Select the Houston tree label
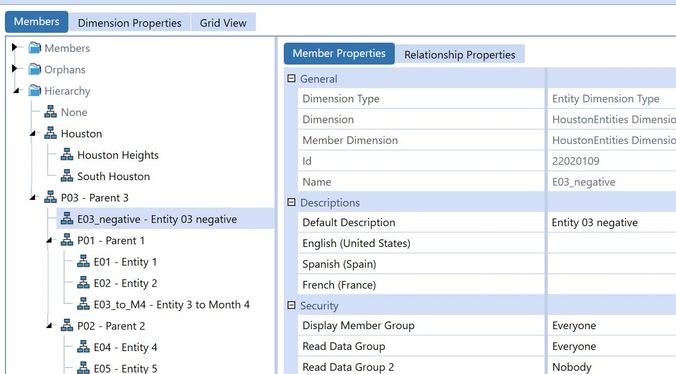The width and height of the screenshot is (676, 374). tap(81, 134)
